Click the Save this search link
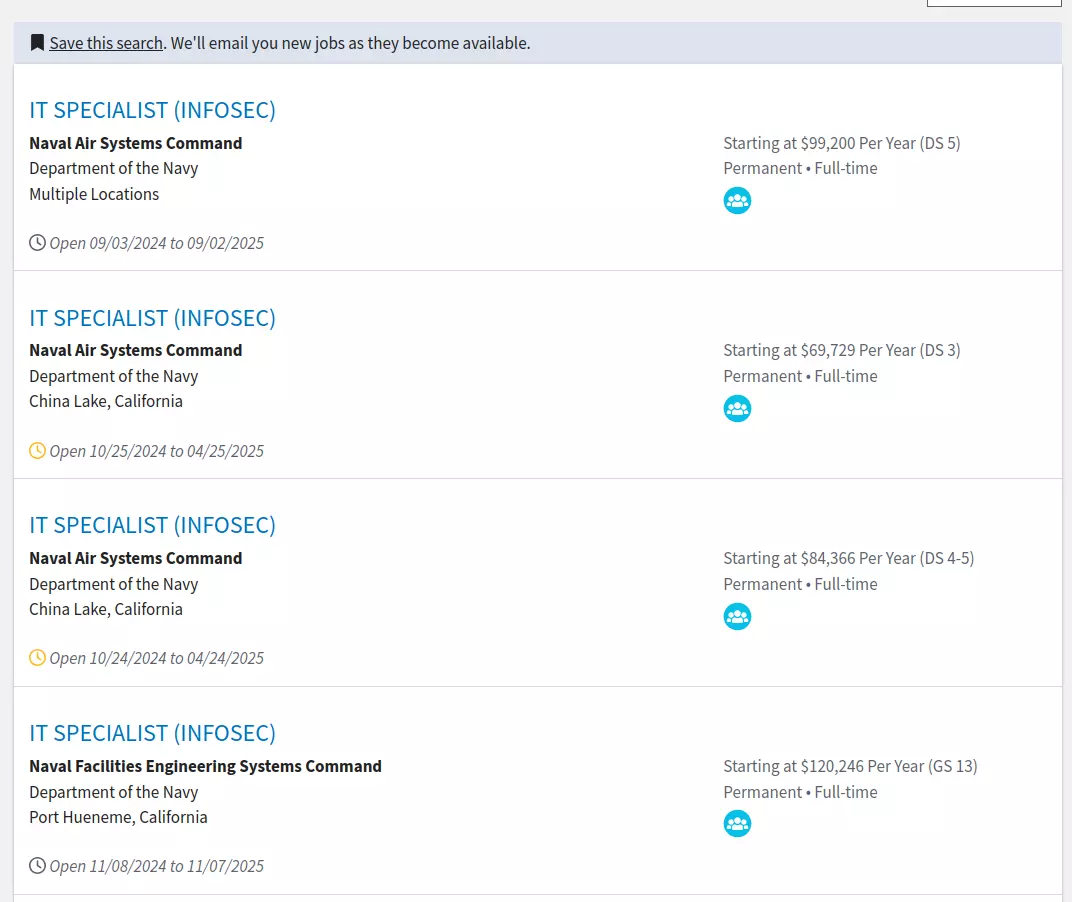The image size is (1072, 902). 106,43
